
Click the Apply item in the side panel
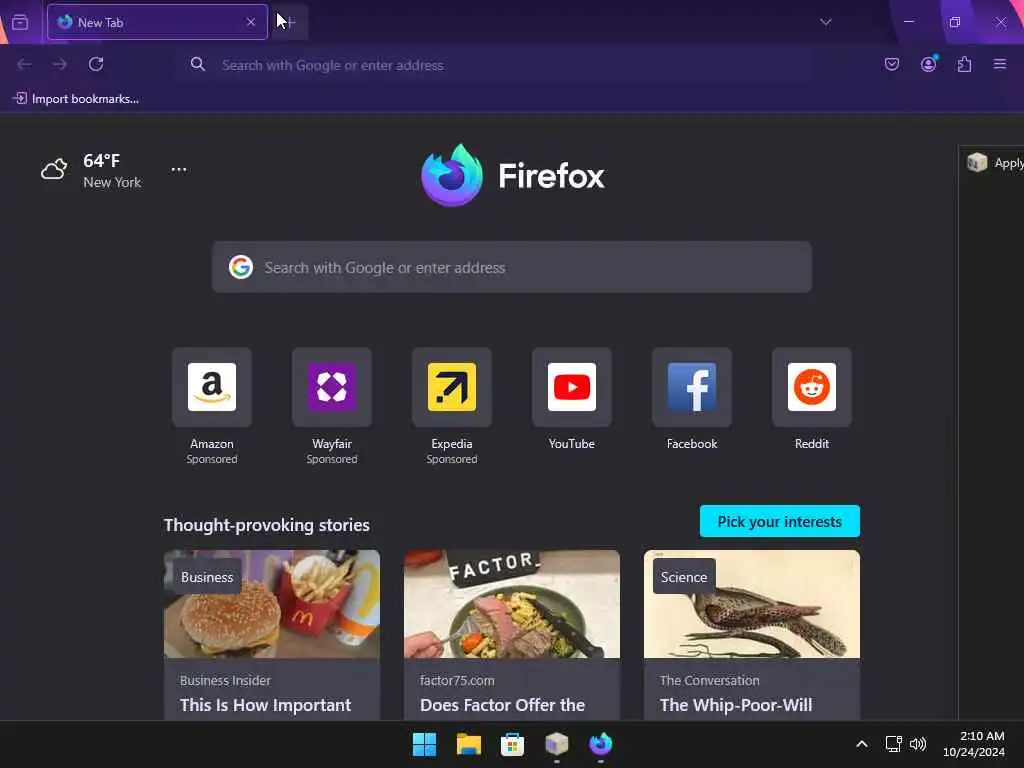tap(995, 163)
